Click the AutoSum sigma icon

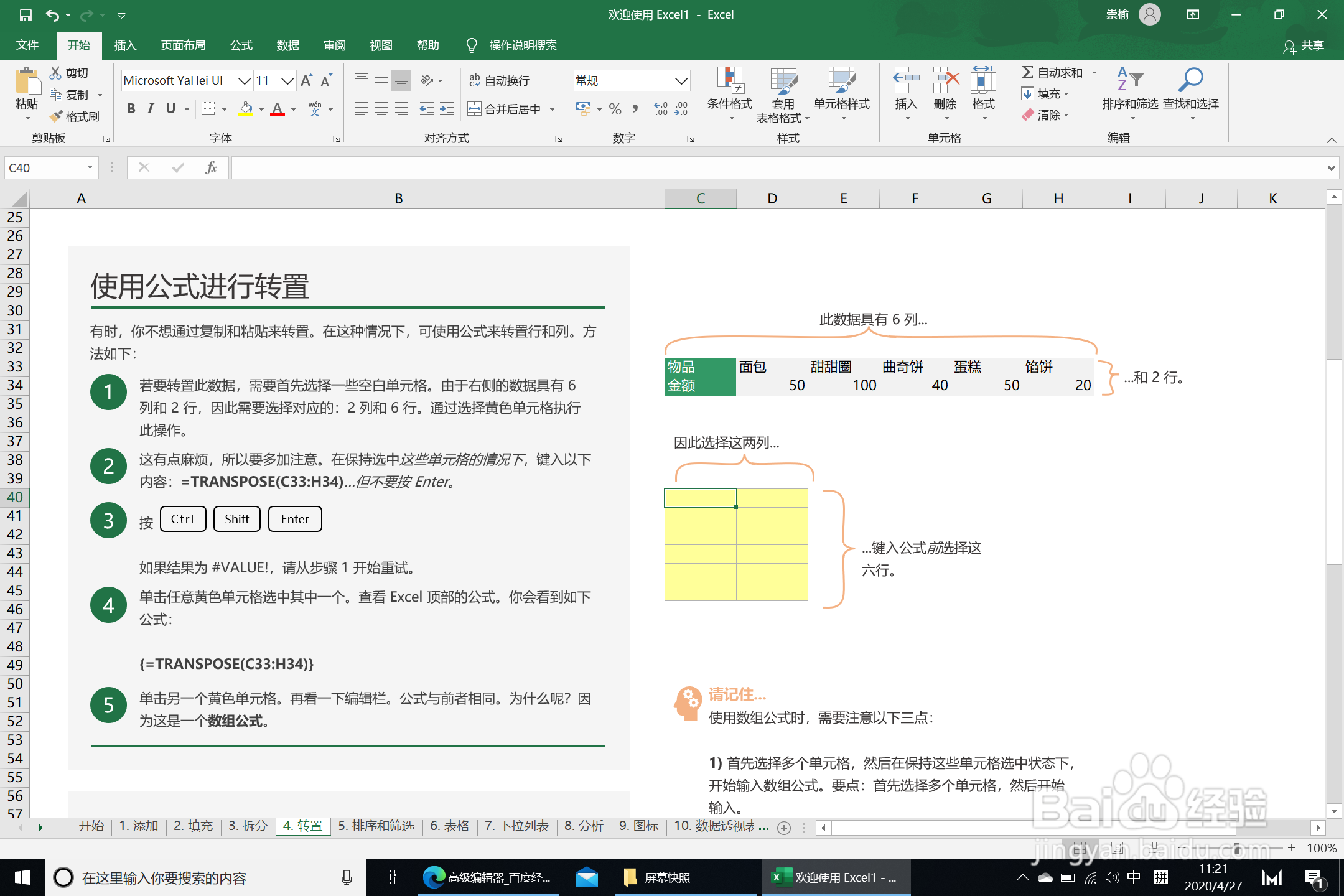tap(1028, 73)
